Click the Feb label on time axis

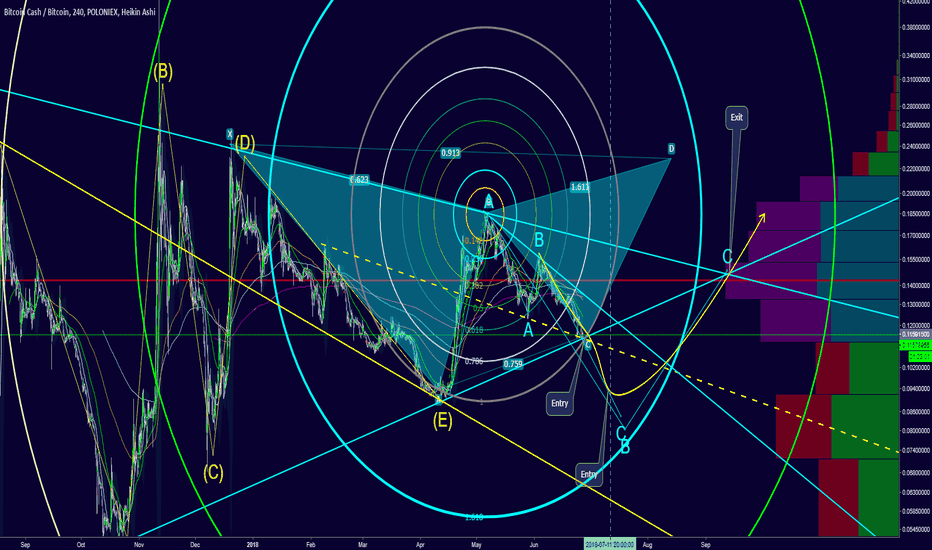(310, 544)
